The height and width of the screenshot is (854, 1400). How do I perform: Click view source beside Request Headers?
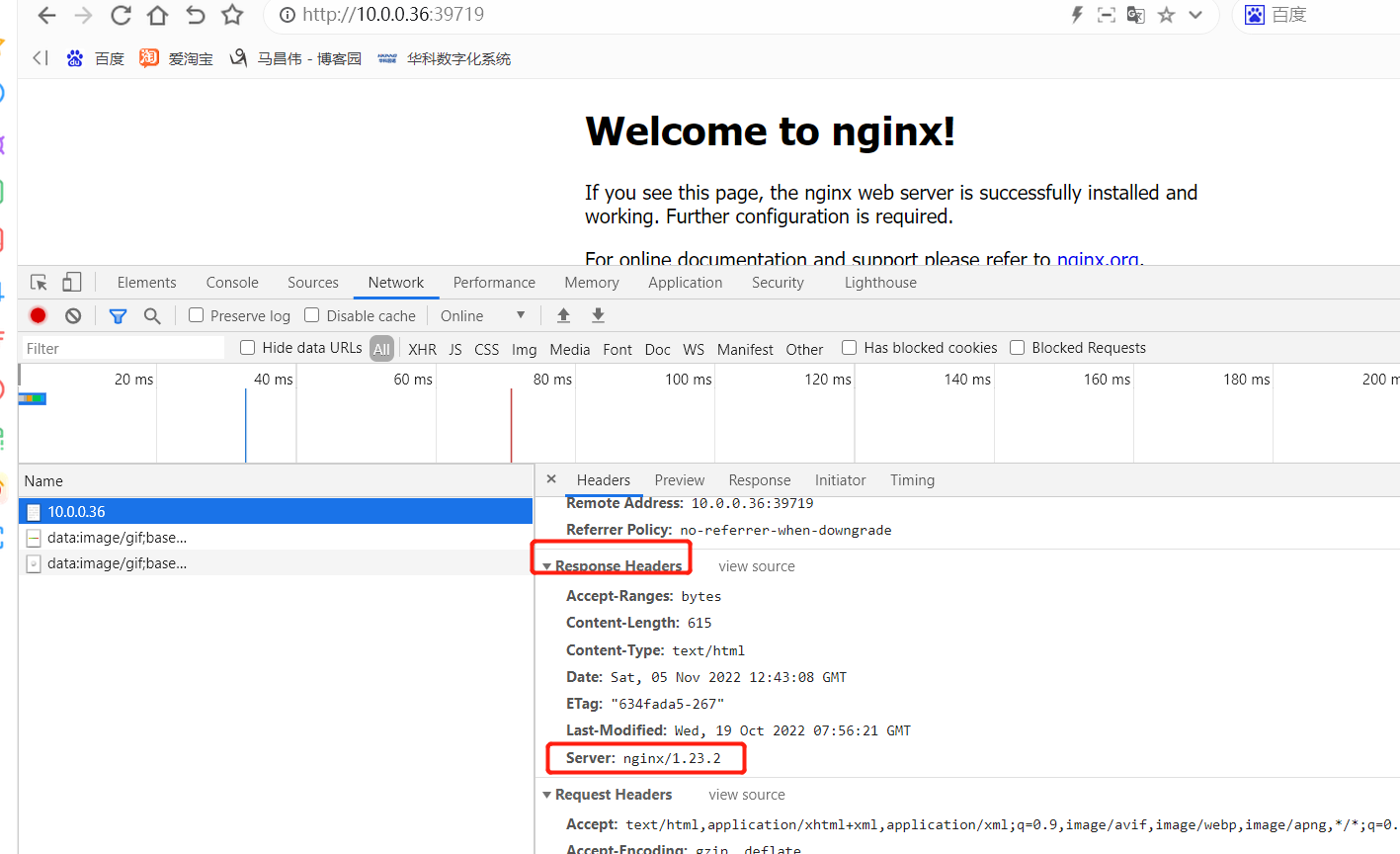pos(747,795)
